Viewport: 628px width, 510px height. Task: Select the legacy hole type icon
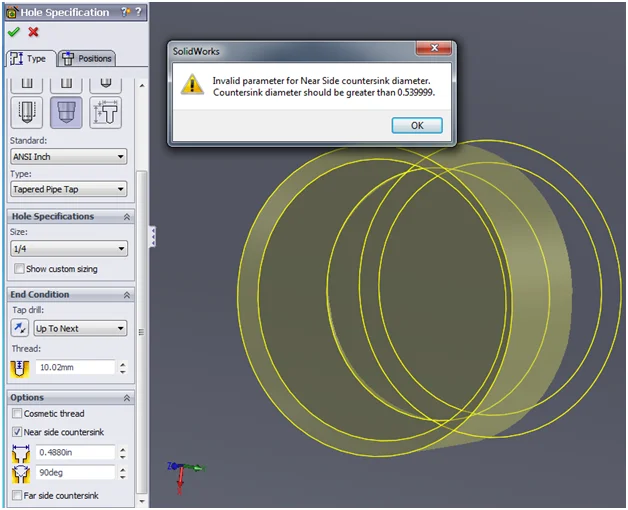105,114
